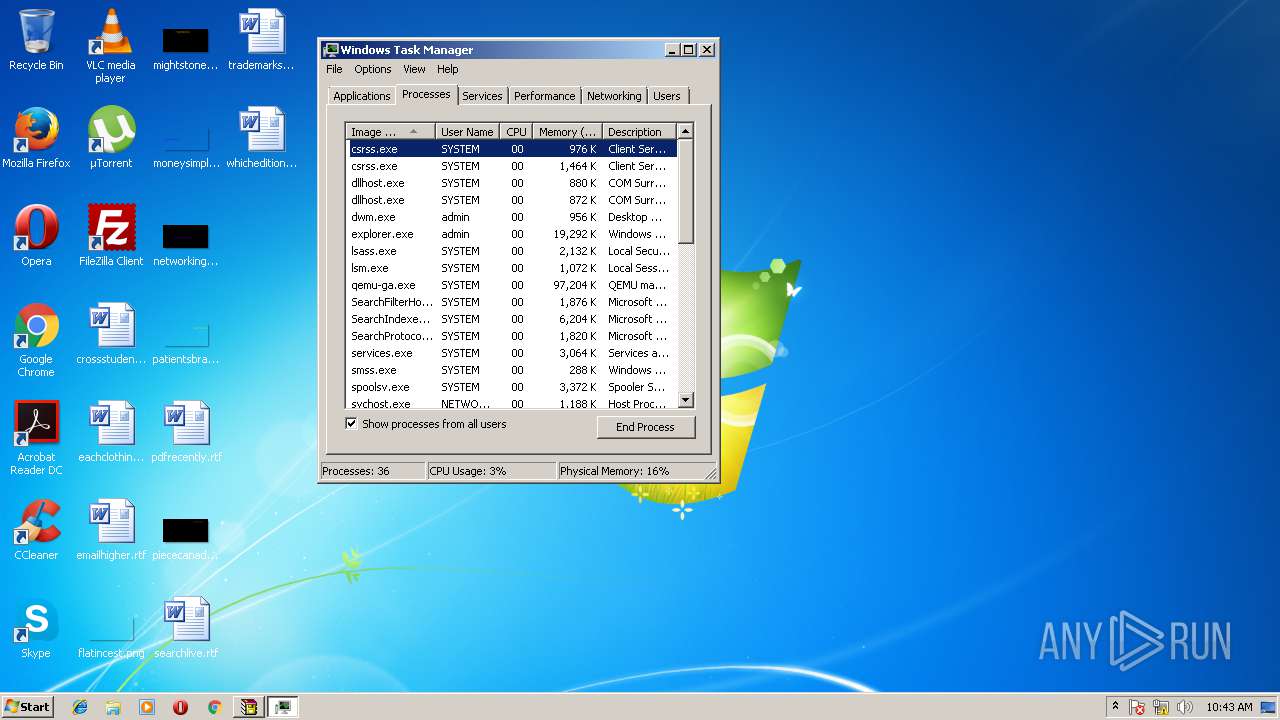This screenshot has width=1280, height=720.
Task: Sort by User Name column header
Action: point(468,132)
